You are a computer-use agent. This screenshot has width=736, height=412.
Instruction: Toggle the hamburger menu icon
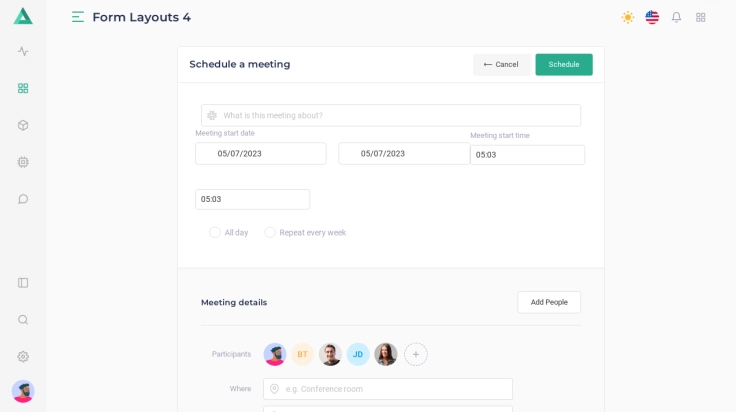click(78, 17)
